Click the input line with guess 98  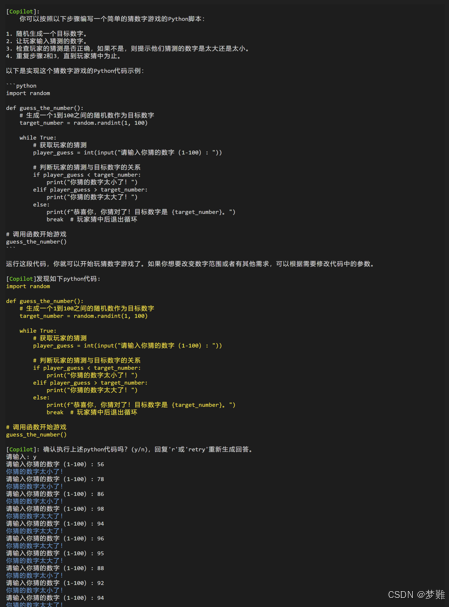[x=55, y=509]
